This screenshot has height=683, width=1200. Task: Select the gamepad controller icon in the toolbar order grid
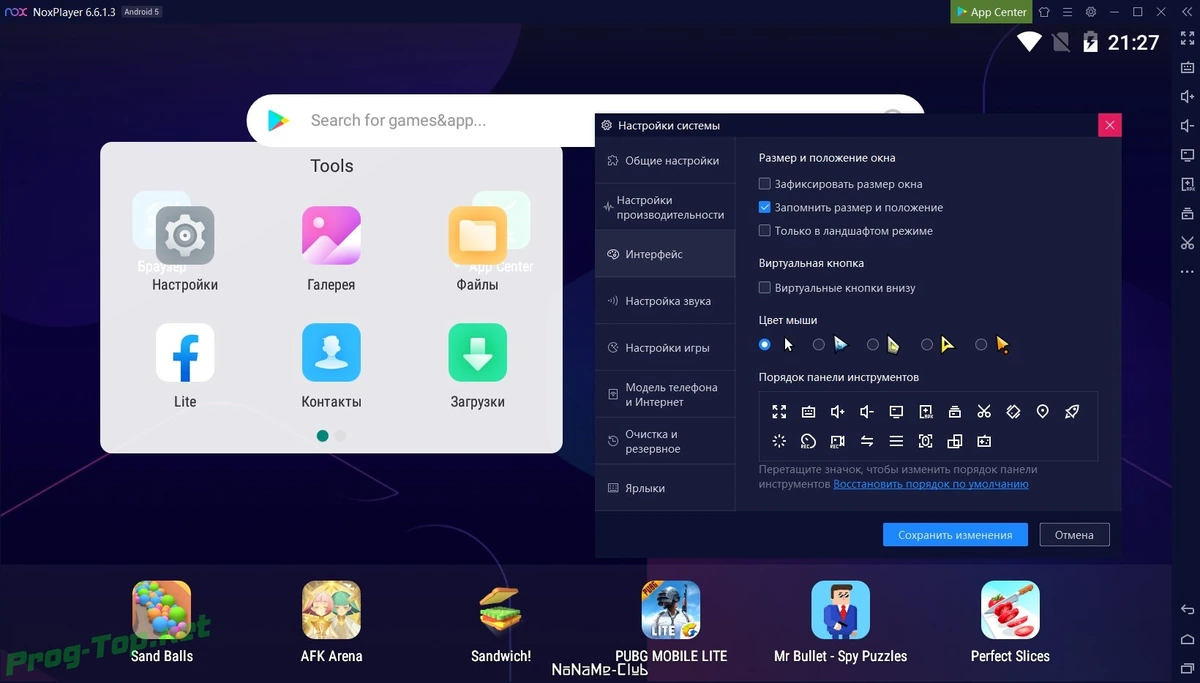click(x=984, y=441)
